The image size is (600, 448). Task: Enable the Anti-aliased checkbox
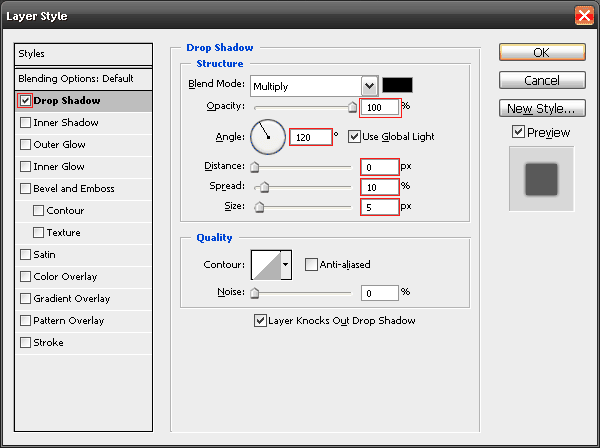[x=311, y=265]
